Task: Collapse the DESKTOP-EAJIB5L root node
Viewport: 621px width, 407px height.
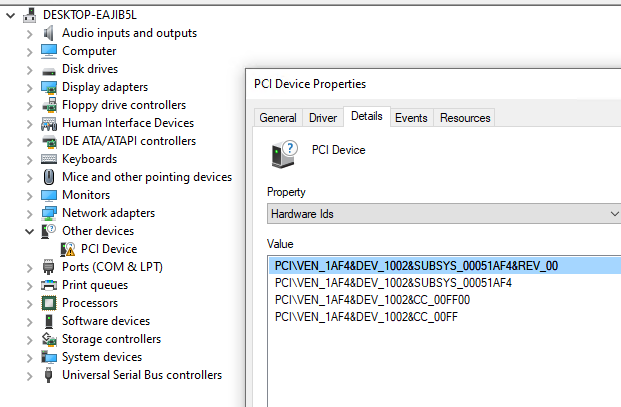Action: tap(11, 15)
